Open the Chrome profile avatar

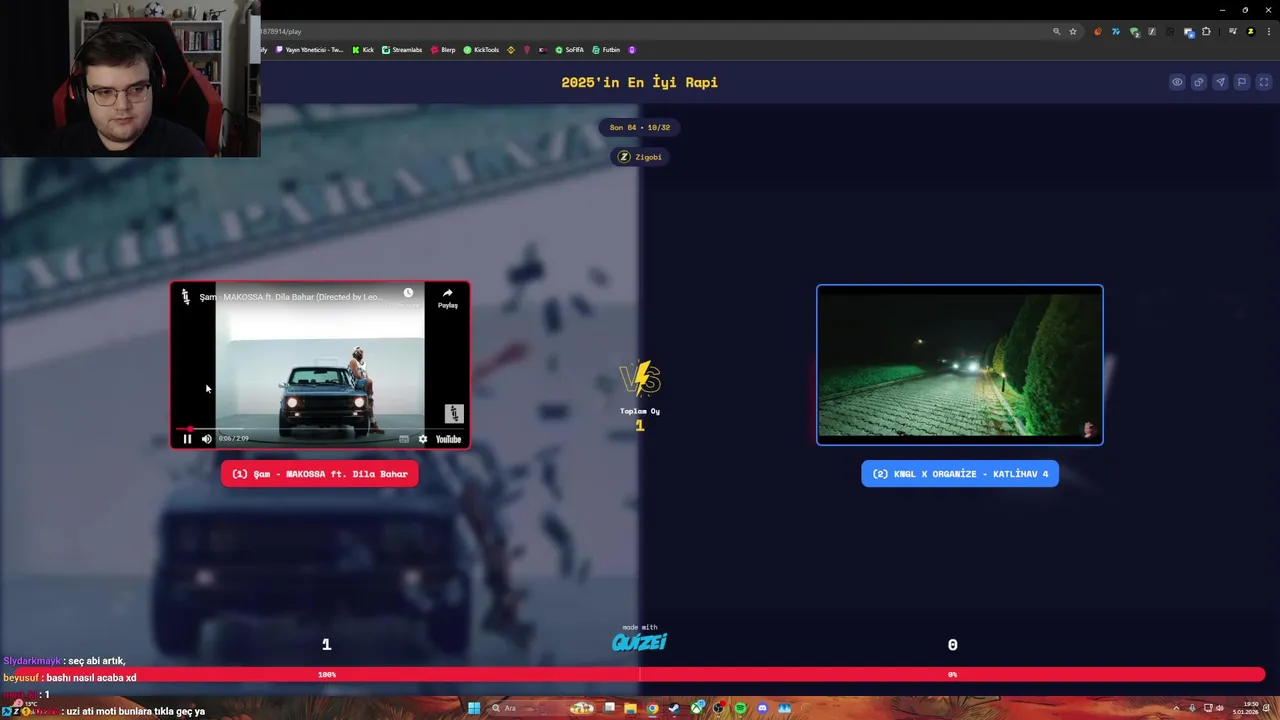pos(1251,32)
